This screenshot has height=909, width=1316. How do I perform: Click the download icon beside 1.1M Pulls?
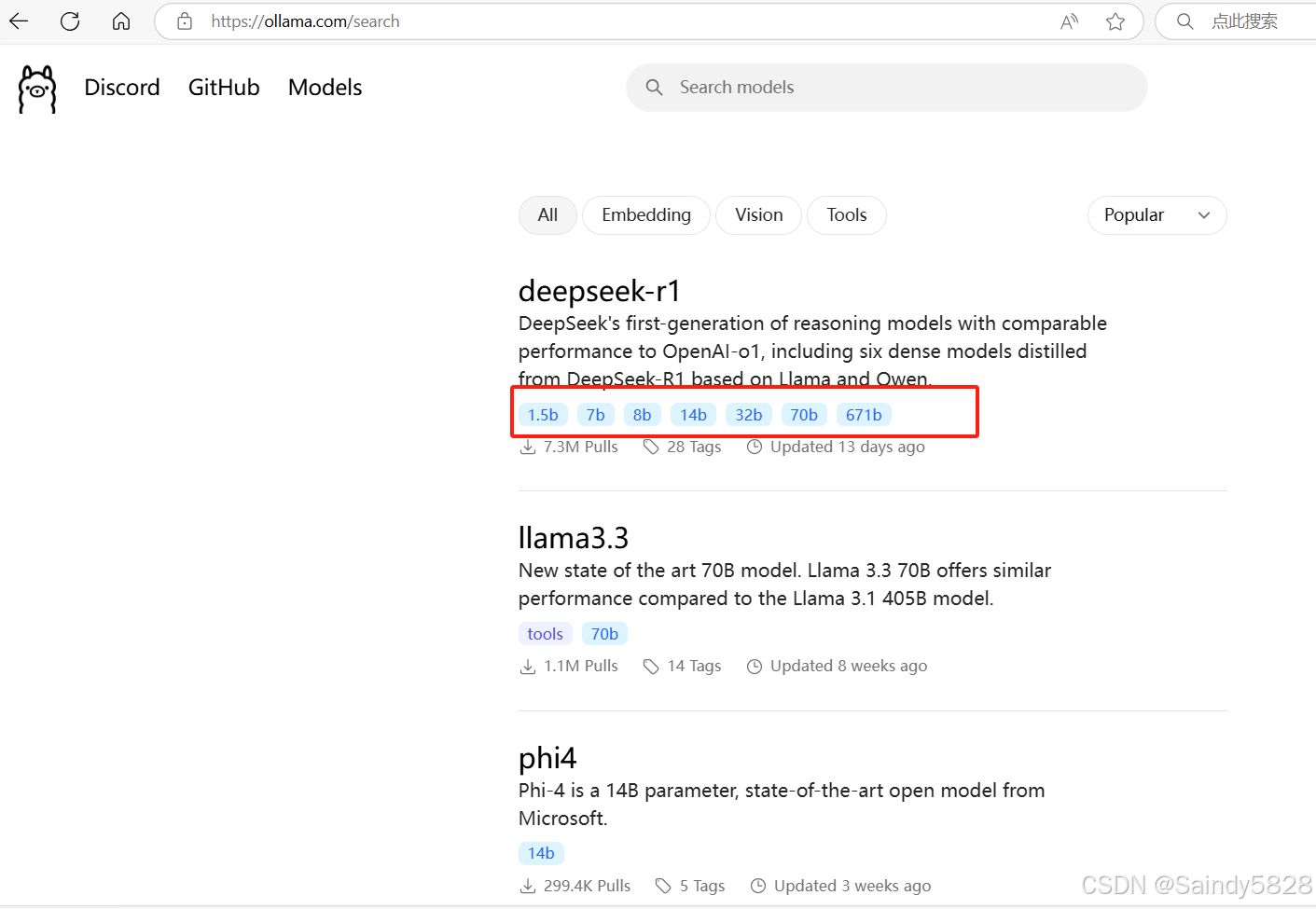[528, 666]
